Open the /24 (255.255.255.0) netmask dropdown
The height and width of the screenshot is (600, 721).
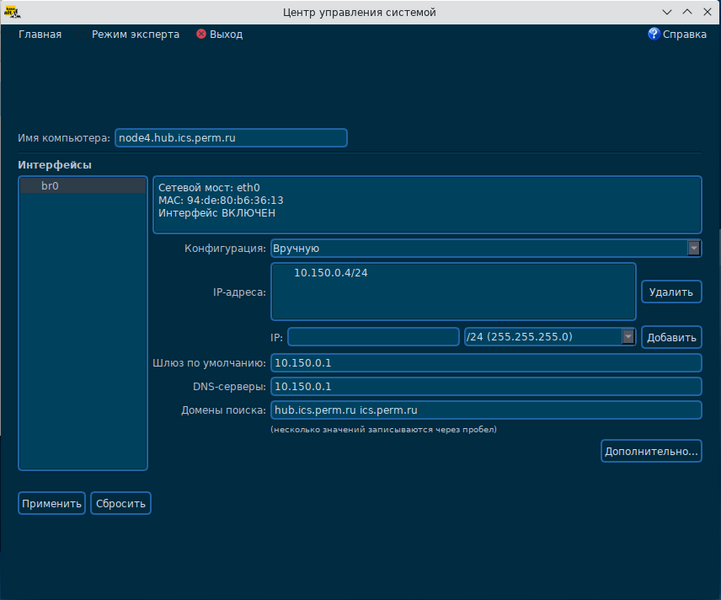550,337
